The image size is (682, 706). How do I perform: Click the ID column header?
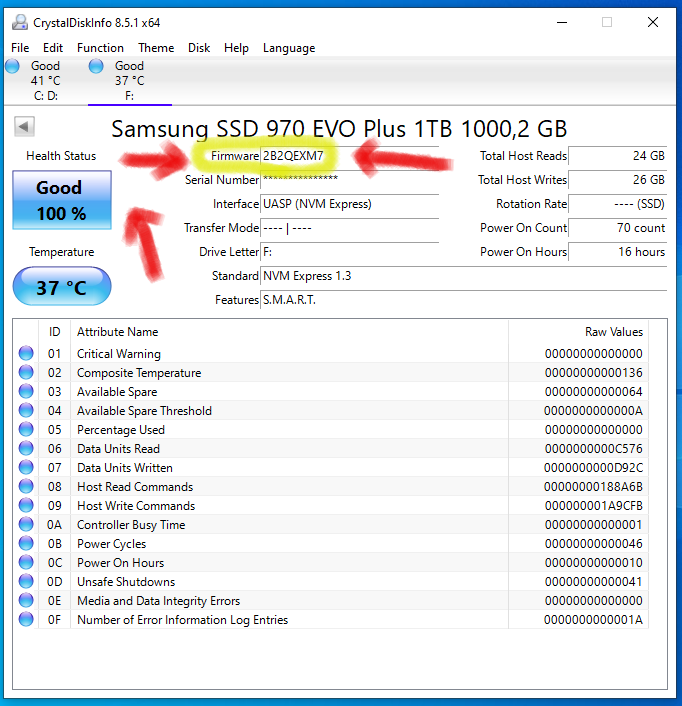[54, 332]
